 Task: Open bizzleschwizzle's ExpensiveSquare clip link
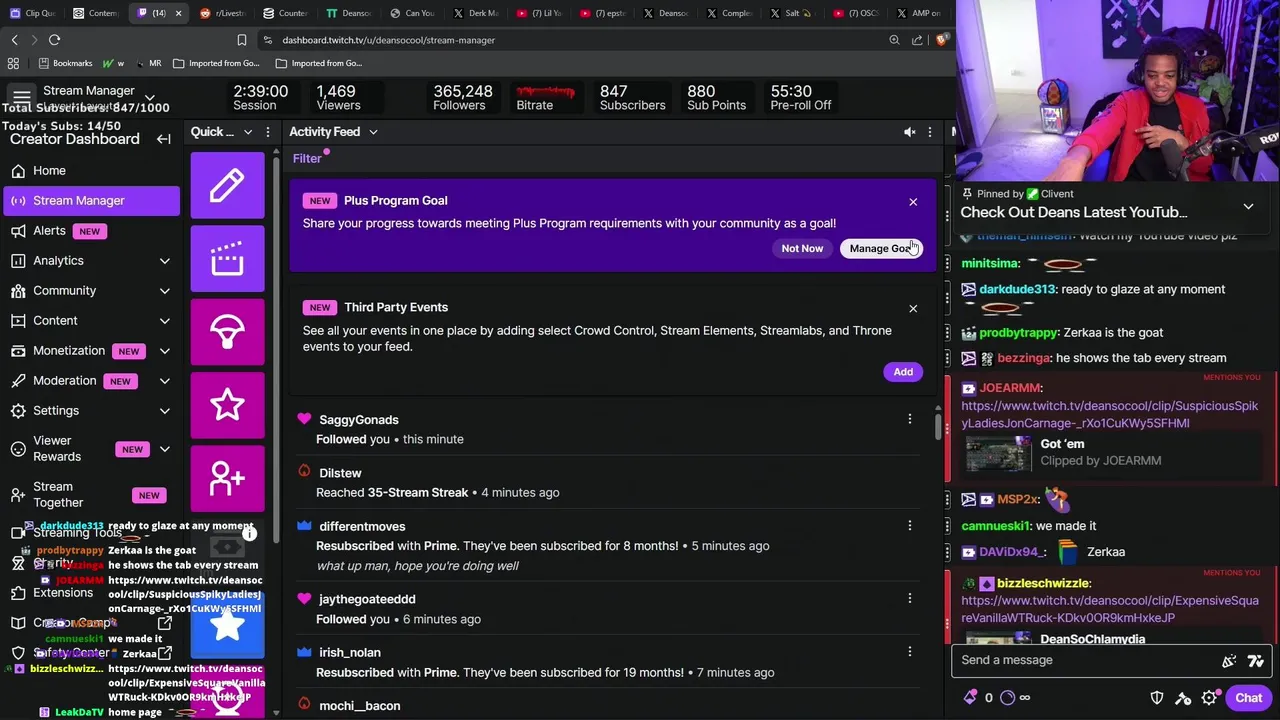pos(1109,609)
